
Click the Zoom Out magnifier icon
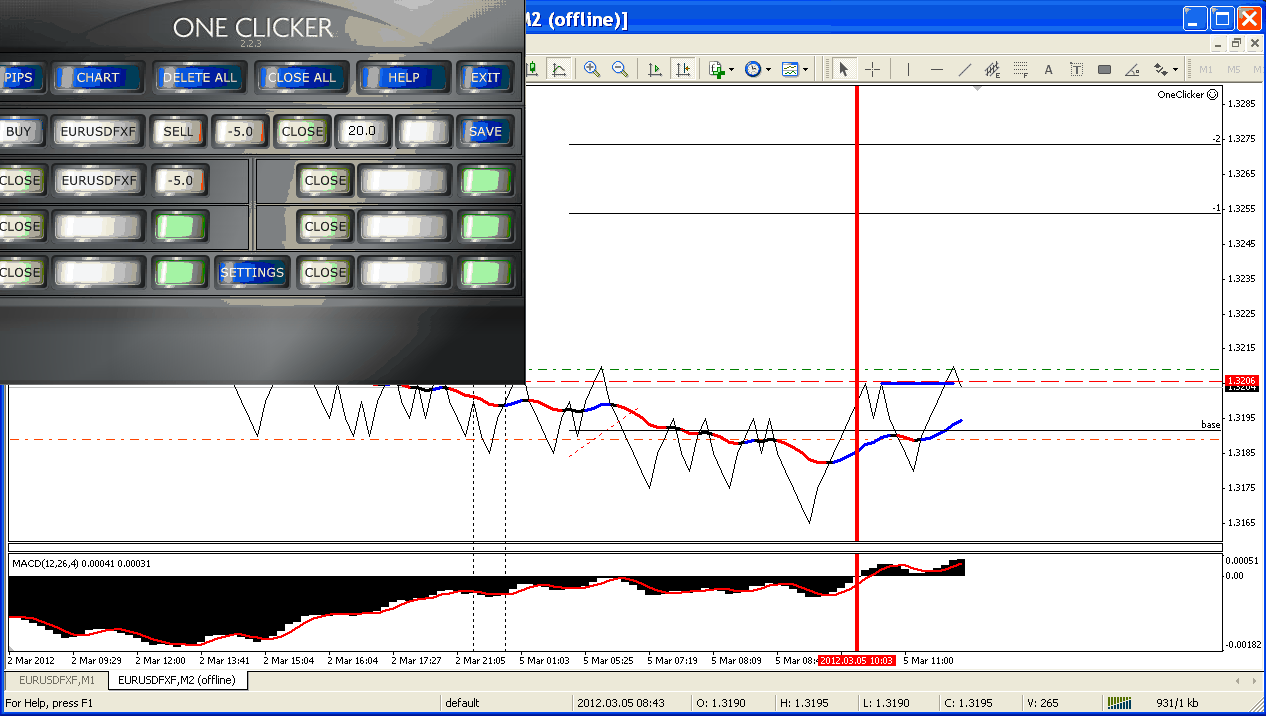pos(620,69)
